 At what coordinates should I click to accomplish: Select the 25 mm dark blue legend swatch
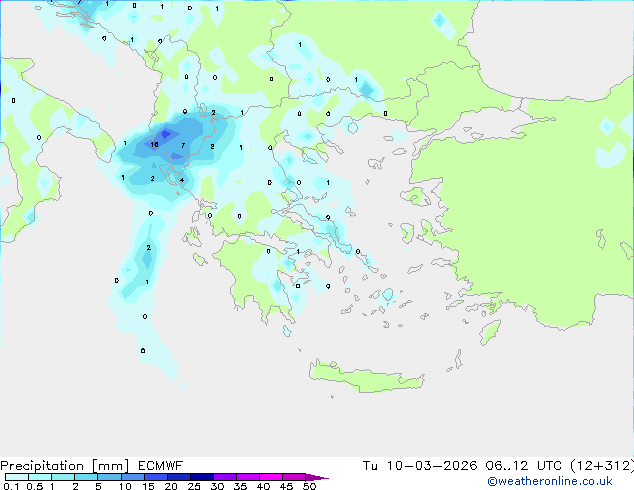point(202,477)
